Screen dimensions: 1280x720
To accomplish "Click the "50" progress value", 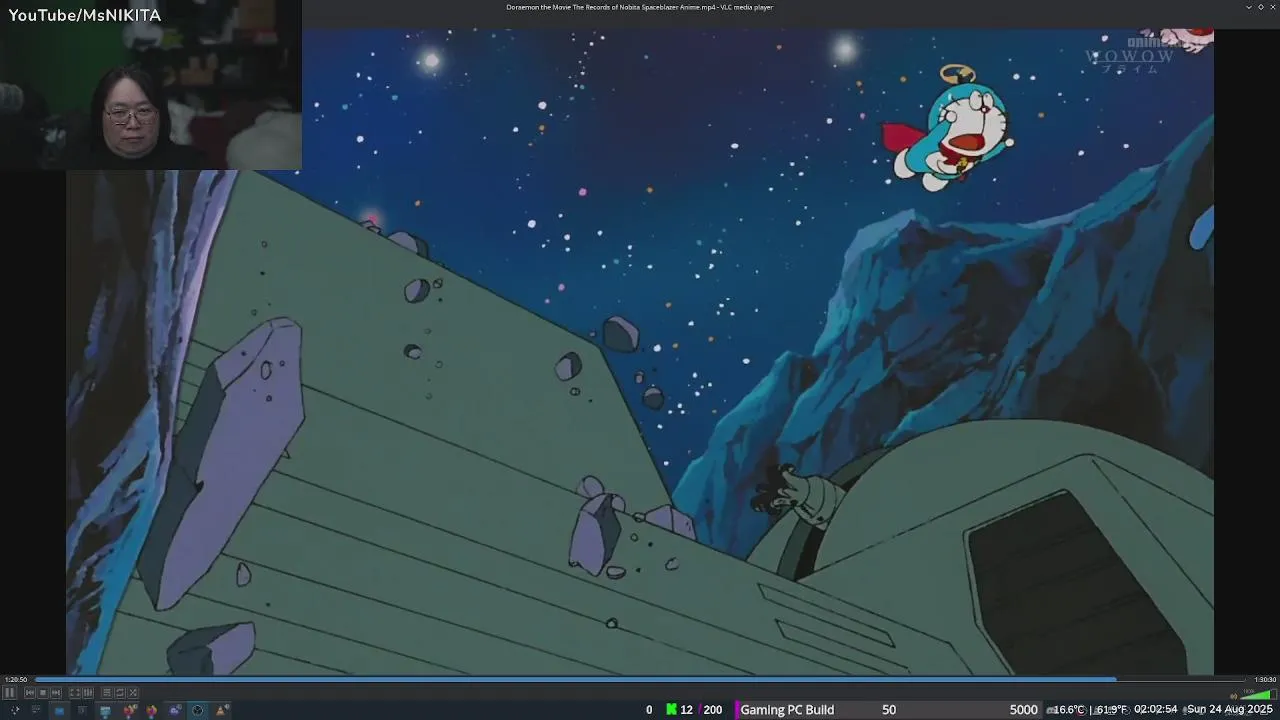I will coord(889,709).
